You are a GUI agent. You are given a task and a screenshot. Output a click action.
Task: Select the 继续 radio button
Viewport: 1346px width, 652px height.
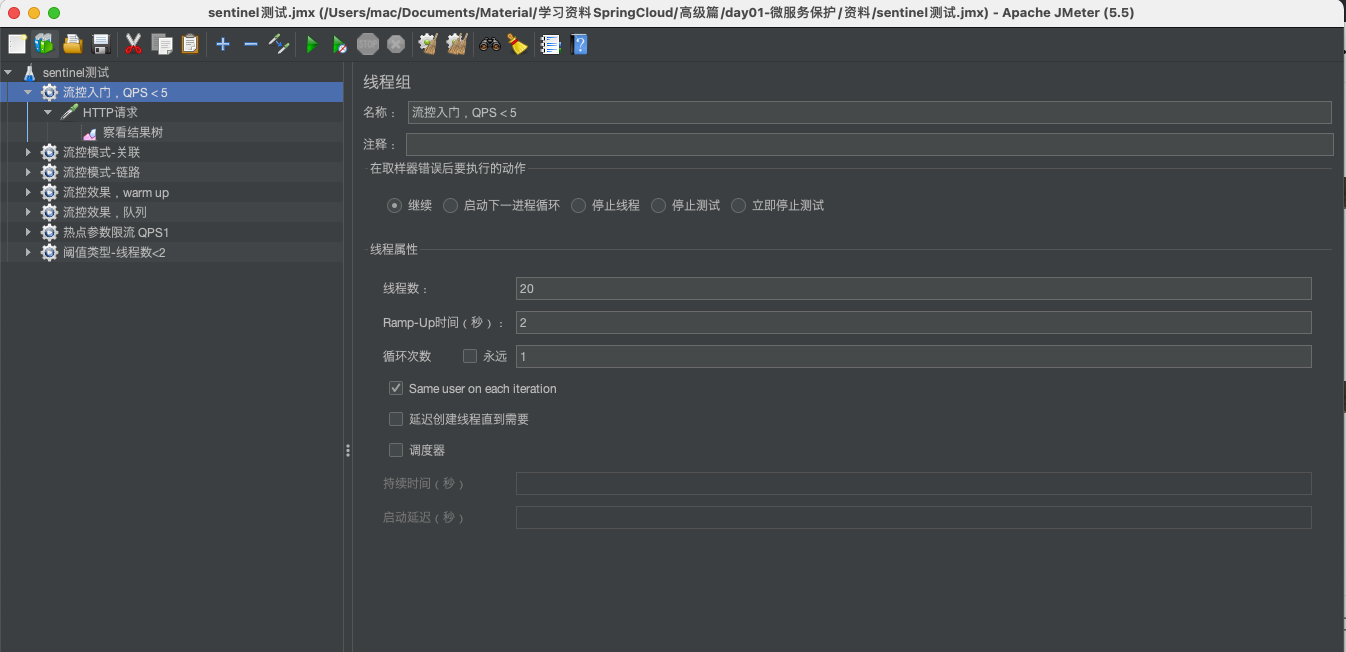point(395,205)
